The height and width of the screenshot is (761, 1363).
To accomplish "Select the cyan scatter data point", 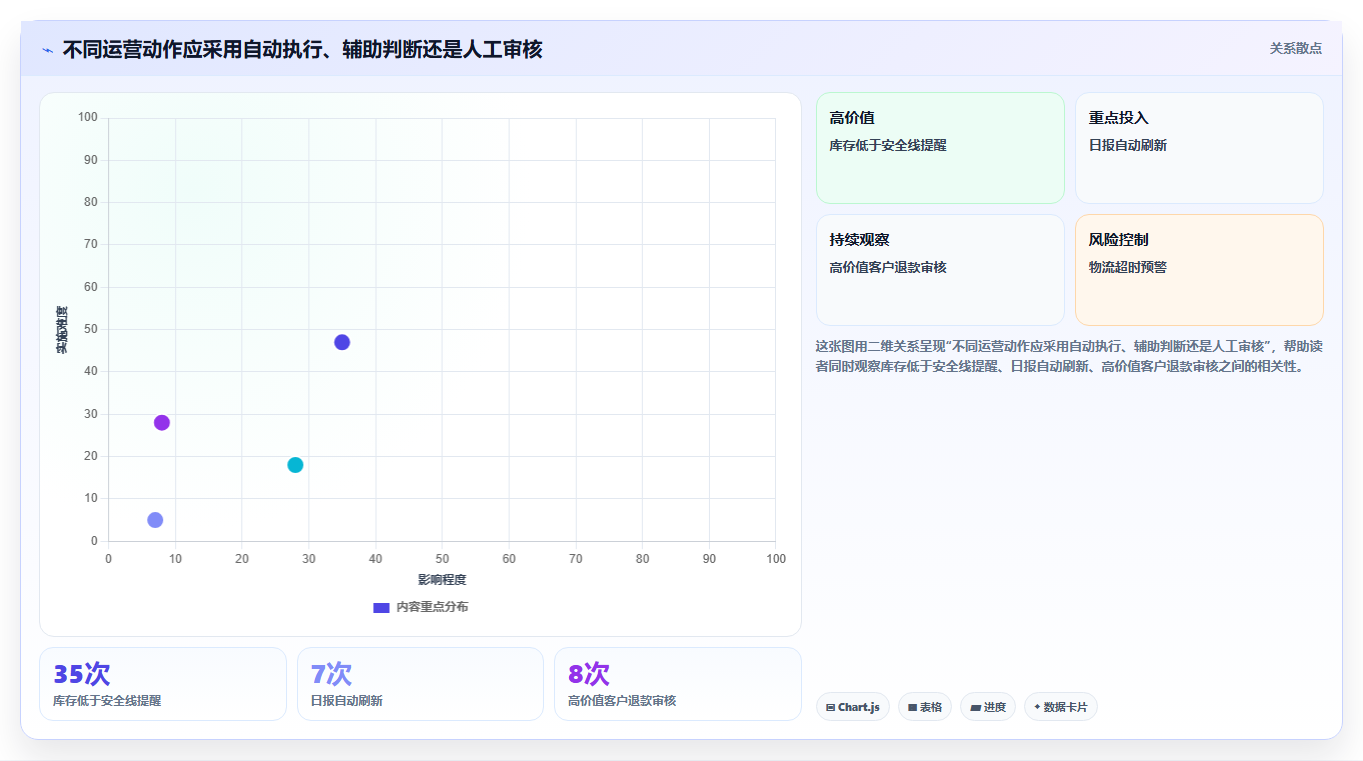I will 295,465.
